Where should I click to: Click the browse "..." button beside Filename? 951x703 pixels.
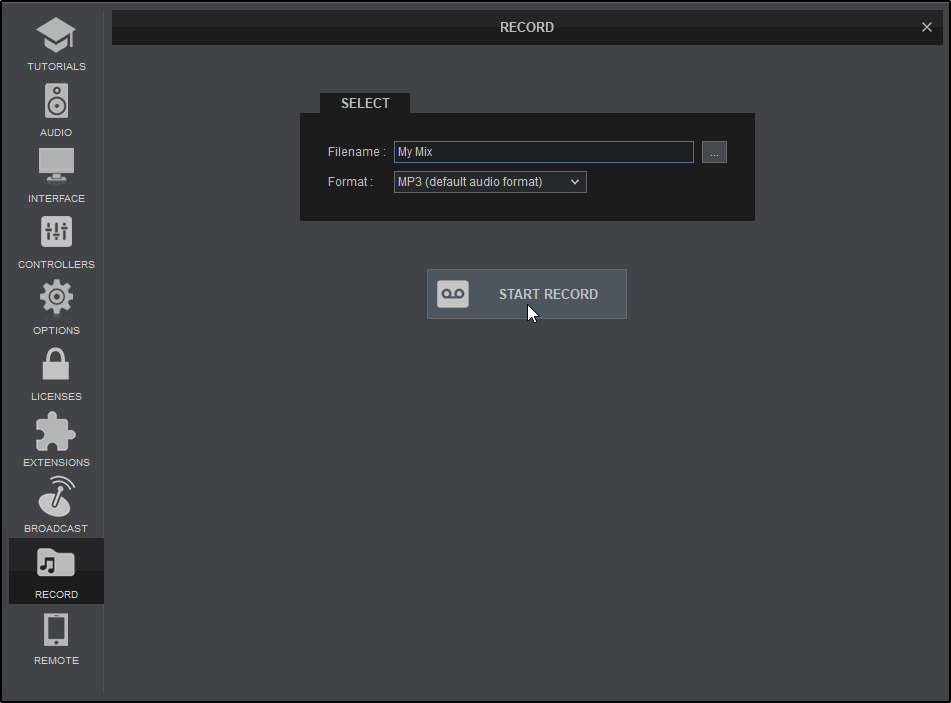(x=714, y=152)
